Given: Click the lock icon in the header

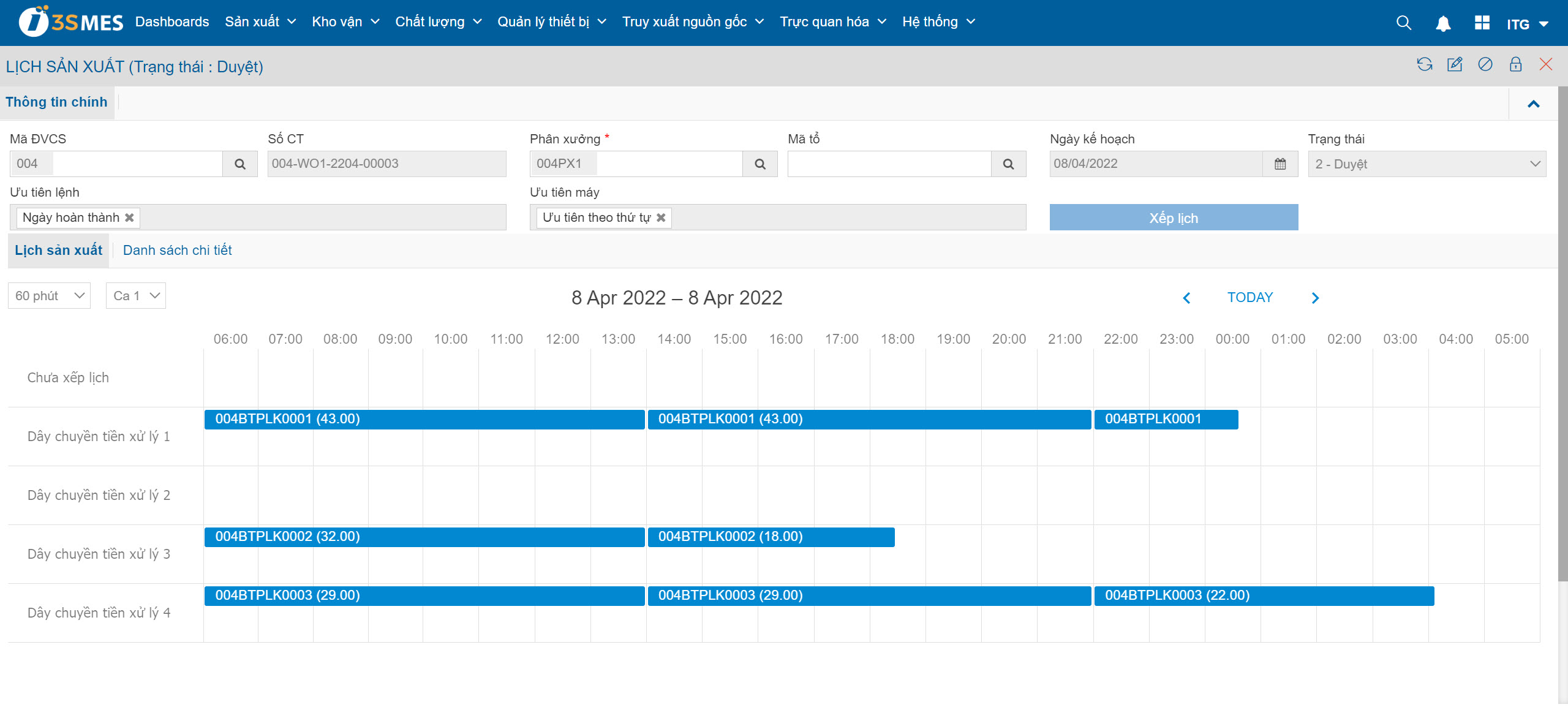Looking at the screenshot, I should click(1515, 64).
